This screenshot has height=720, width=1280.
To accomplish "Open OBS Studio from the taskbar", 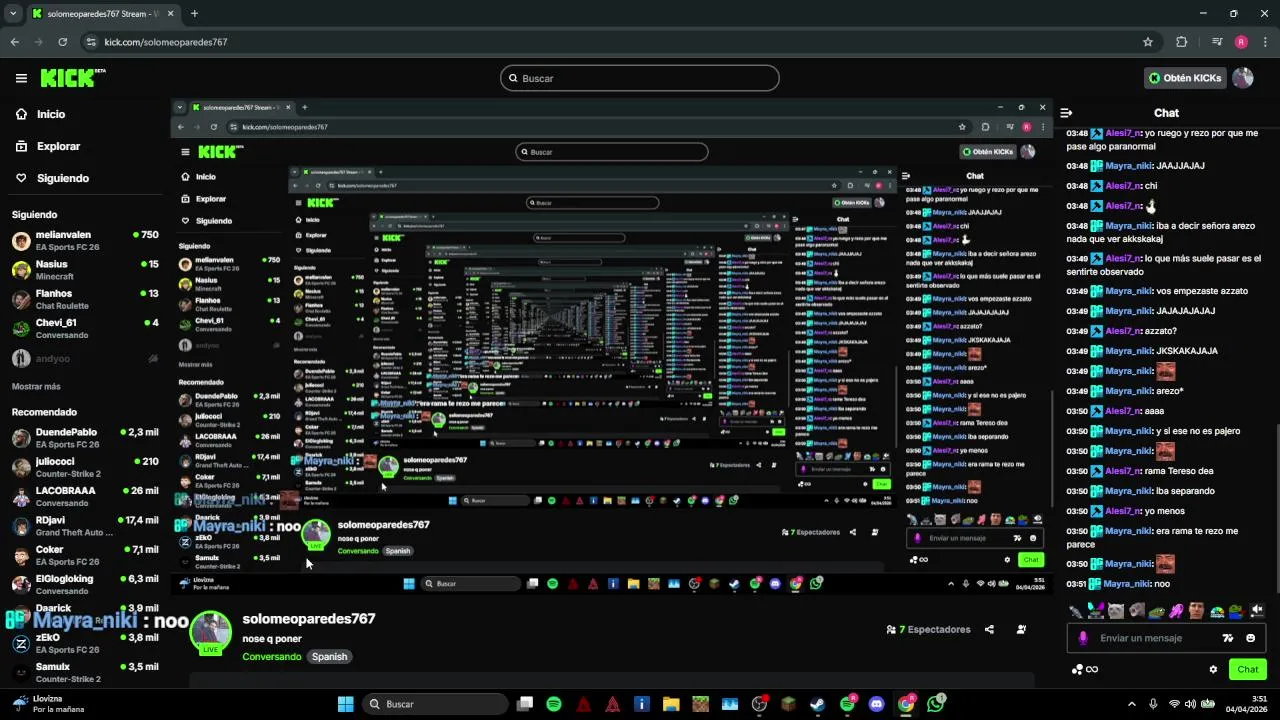I will (x=759, y=704).
